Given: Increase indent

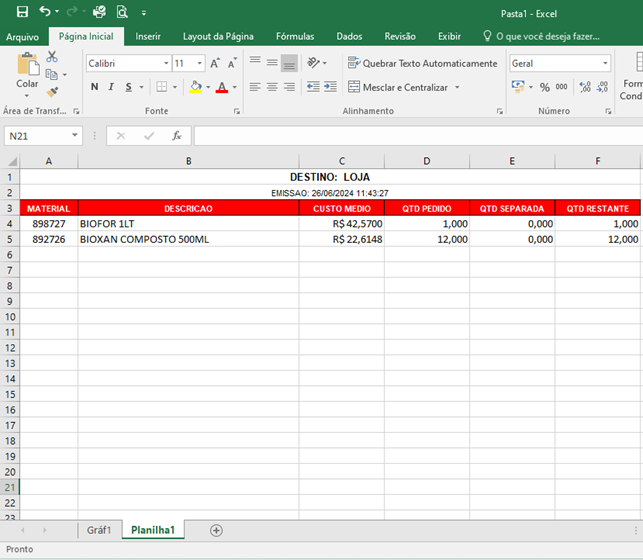Looking at the screenshot, I should click(x=330, y=87).
